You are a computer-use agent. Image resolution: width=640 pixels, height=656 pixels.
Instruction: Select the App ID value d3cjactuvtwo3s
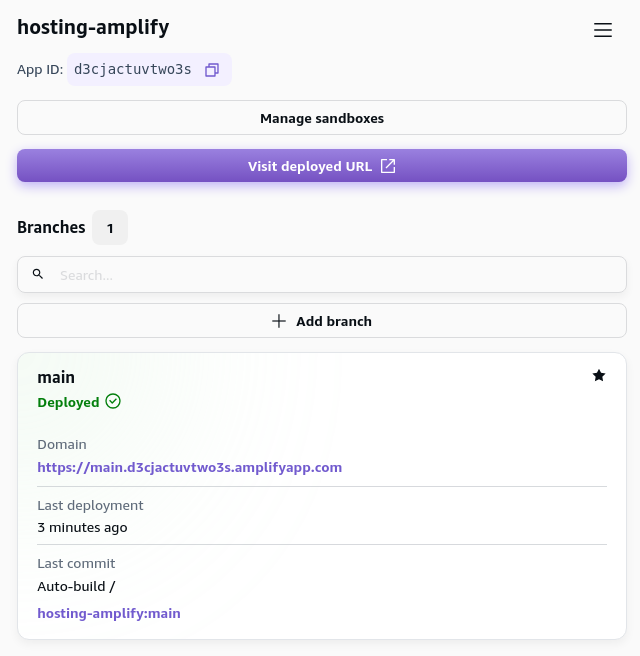[x=132, y=70]
